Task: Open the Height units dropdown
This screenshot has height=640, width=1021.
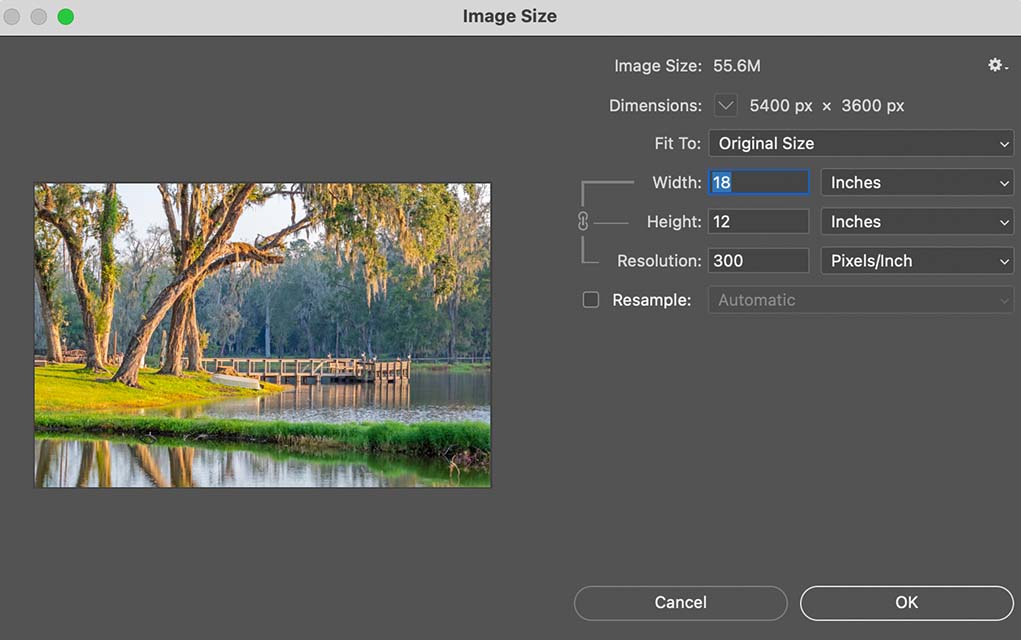Action: click(x=915, y=221)
